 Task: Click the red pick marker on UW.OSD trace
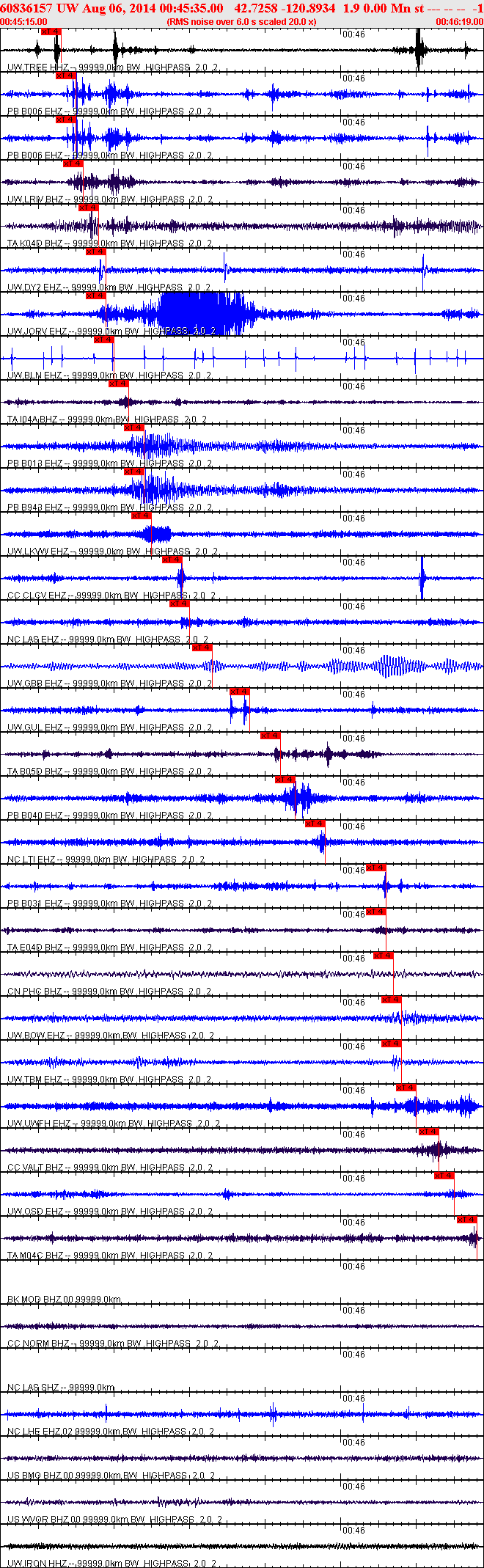tap(445, 1176)
